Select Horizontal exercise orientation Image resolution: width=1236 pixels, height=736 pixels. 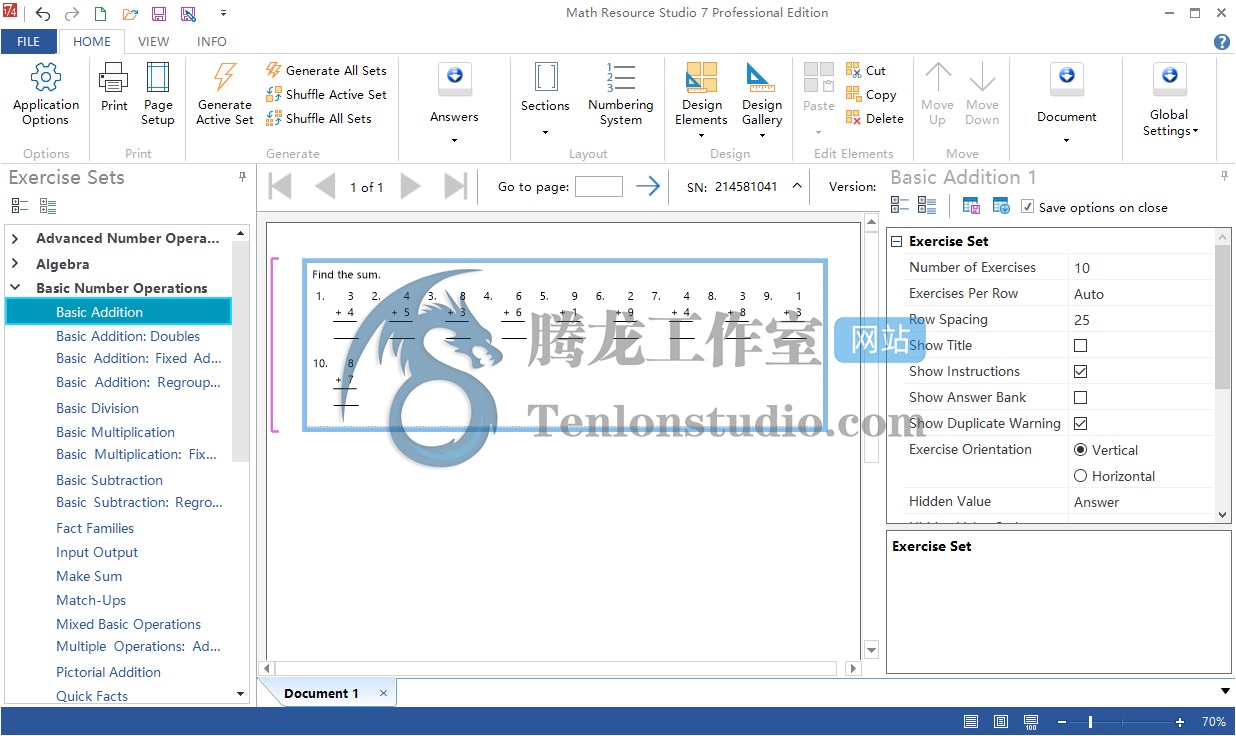1080,476
